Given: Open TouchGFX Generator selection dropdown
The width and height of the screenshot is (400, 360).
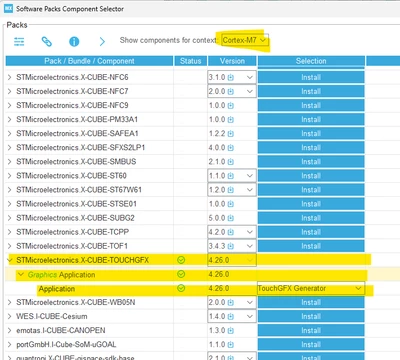Looking at the screenshot, I should [x=311, y=288].
